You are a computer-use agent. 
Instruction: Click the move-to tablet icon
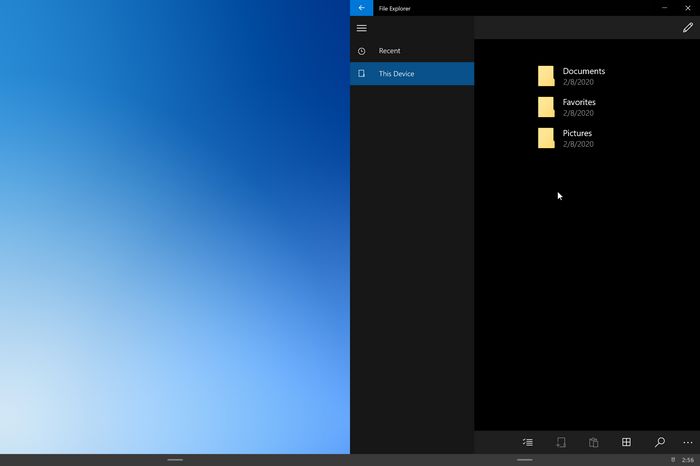point(561,442)
